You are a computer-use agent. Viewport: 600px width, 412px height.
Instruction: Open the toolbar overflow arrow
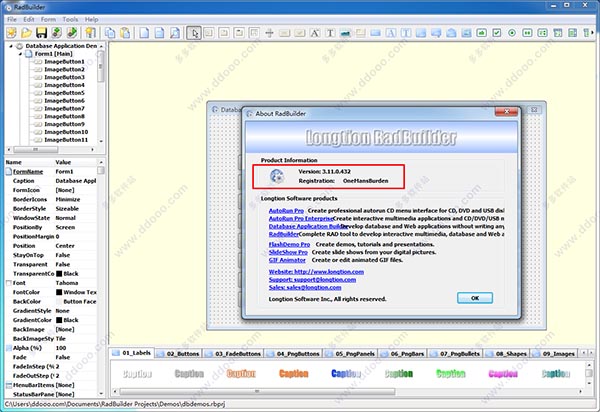(592, 33)
